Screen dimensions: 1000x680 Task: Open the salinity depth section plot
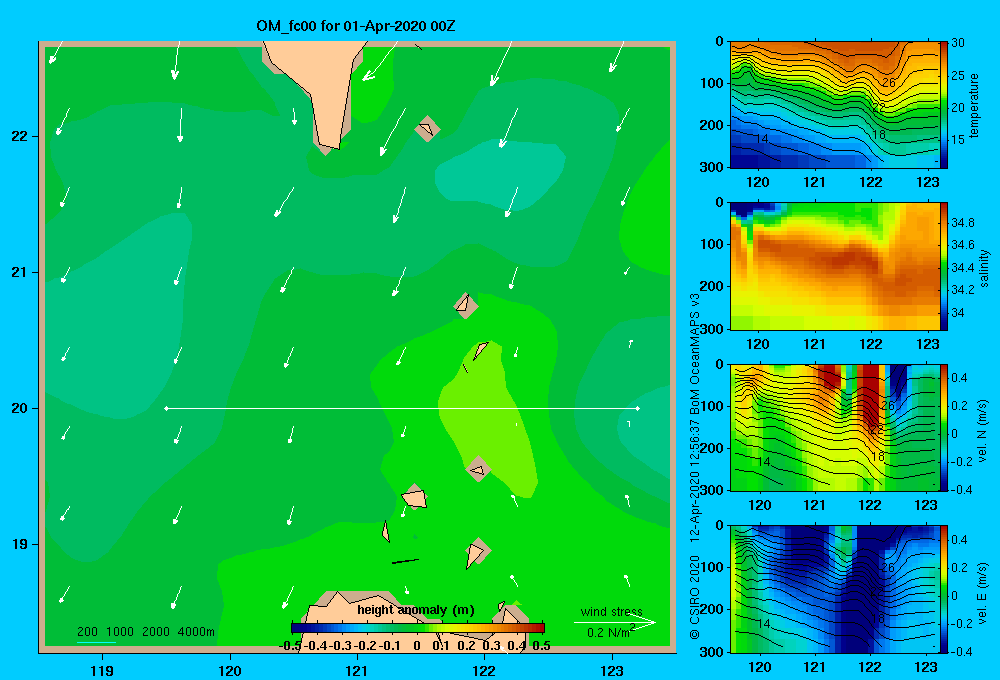tap(834, 266)
